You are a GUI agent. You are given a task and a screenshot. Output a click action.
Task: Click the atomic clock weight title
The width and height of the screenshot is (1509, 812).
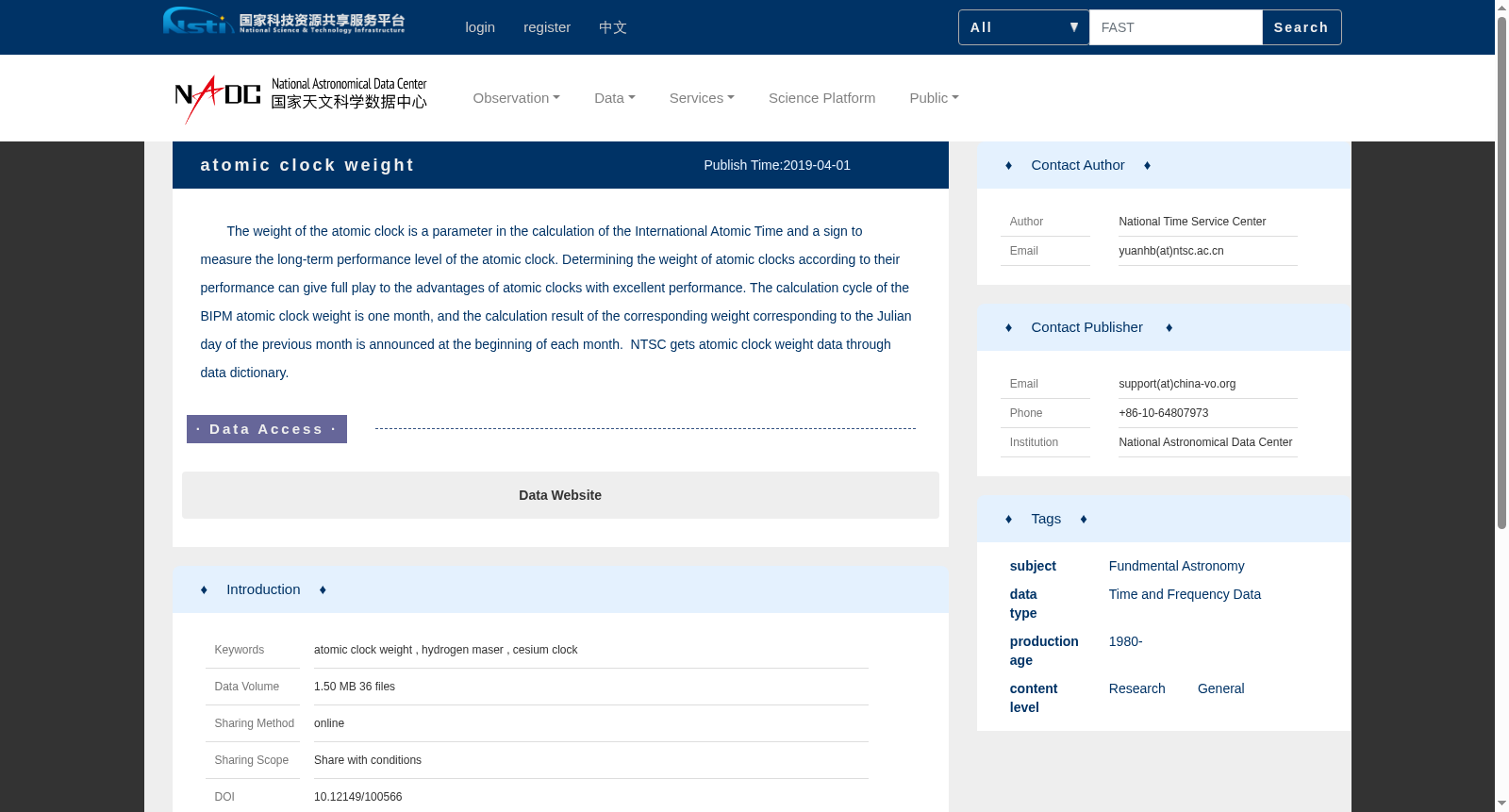click(307, 165)
